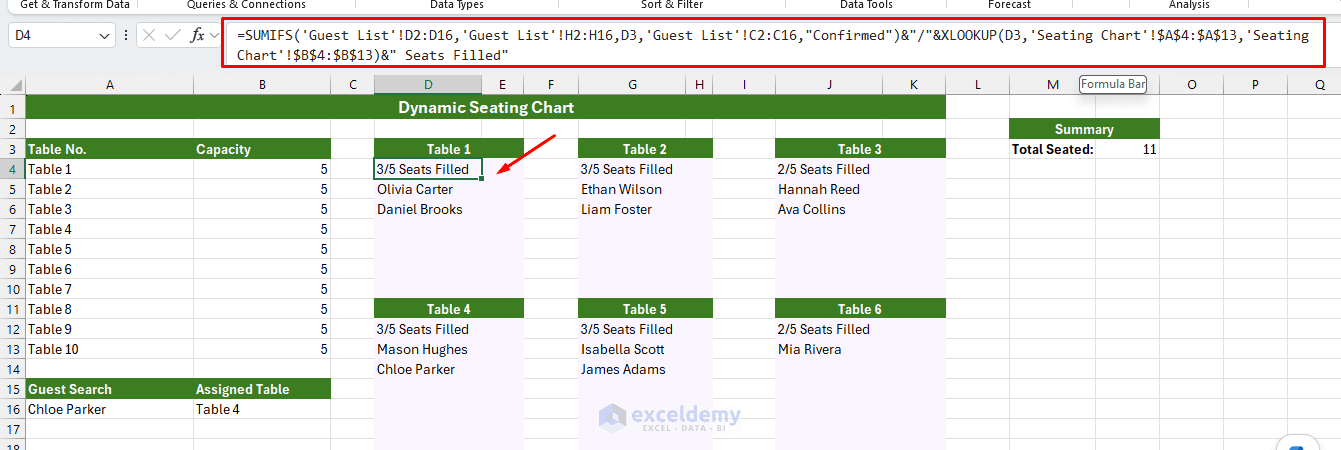Confirm the formula with the checkmark icon

click(173, 35)
